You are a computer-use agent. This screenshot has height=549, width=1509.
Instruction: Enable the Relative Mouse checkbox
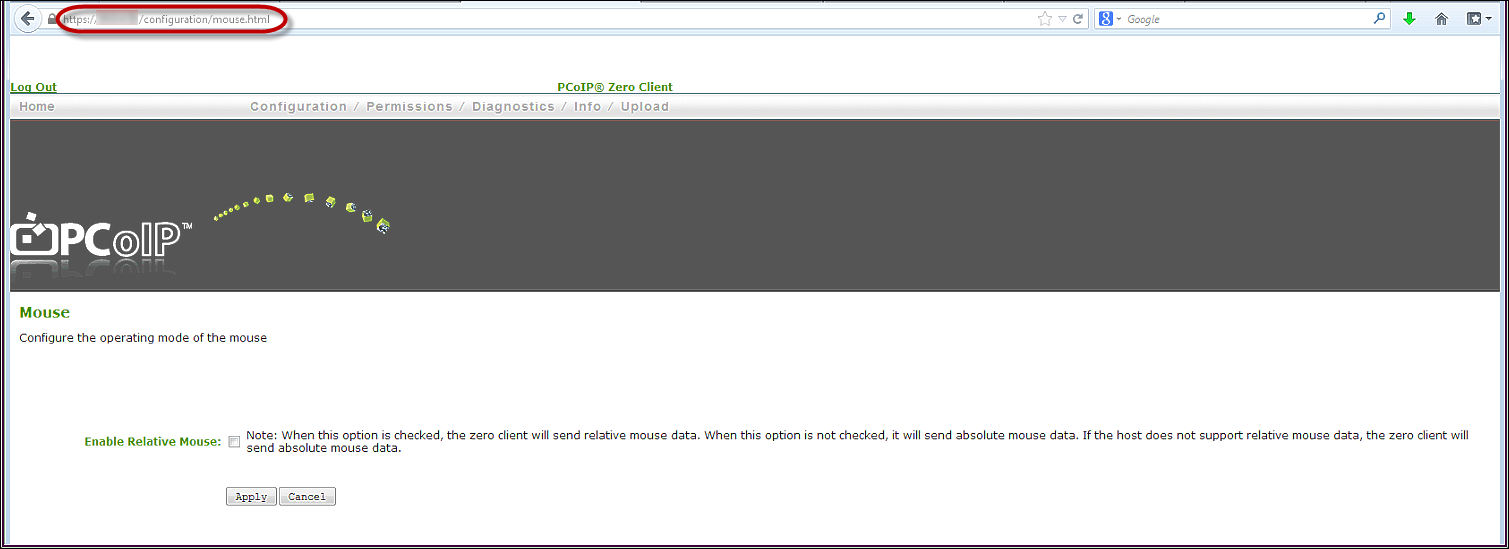(x=234, y=442)
